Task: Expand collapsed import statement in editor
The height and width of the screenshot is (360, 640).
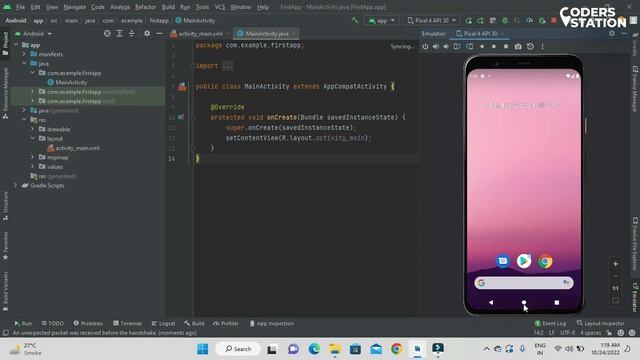Action: (x=227, y=66)
